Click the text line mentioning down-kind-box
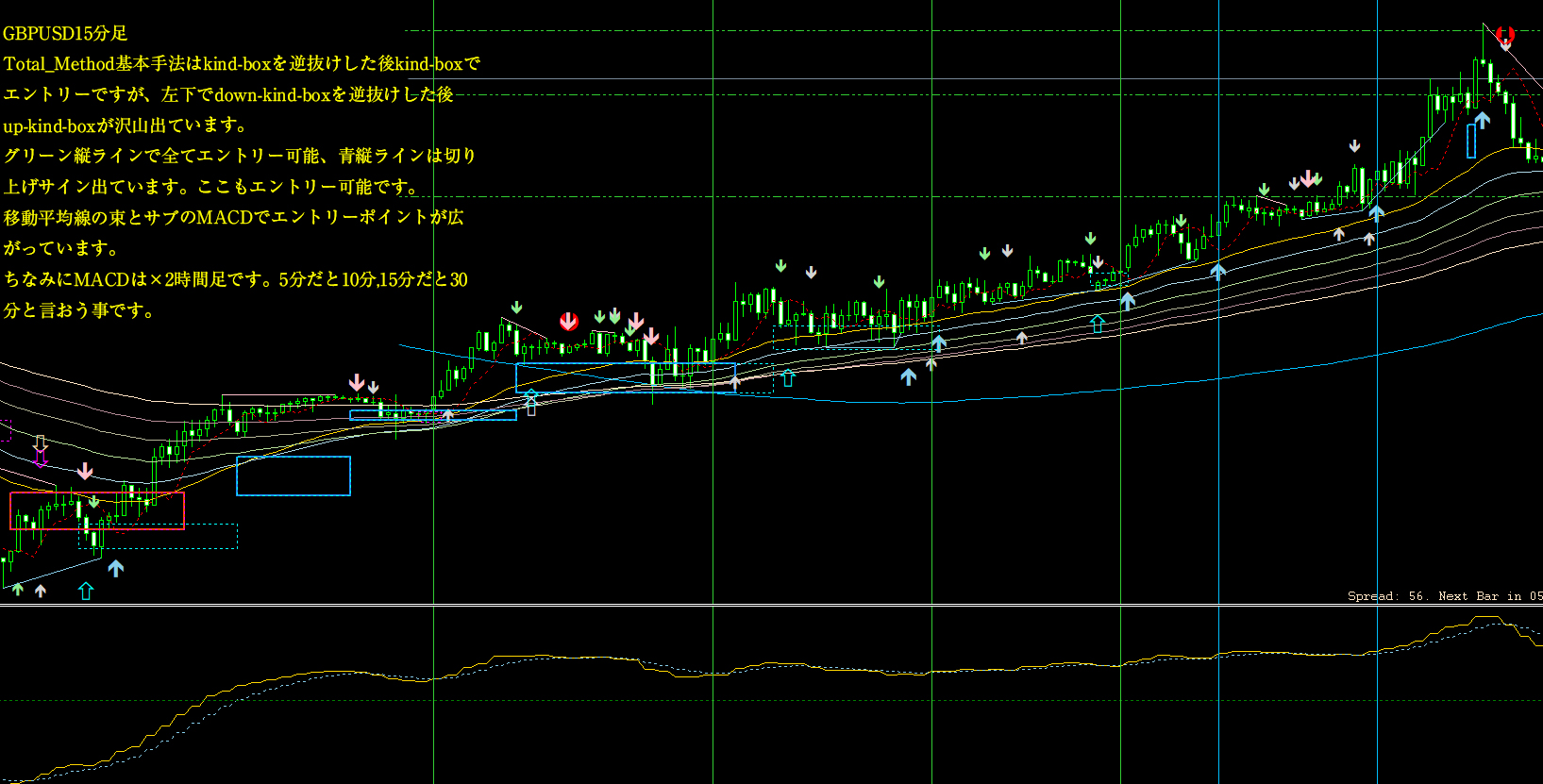 (x=228, y=94)
